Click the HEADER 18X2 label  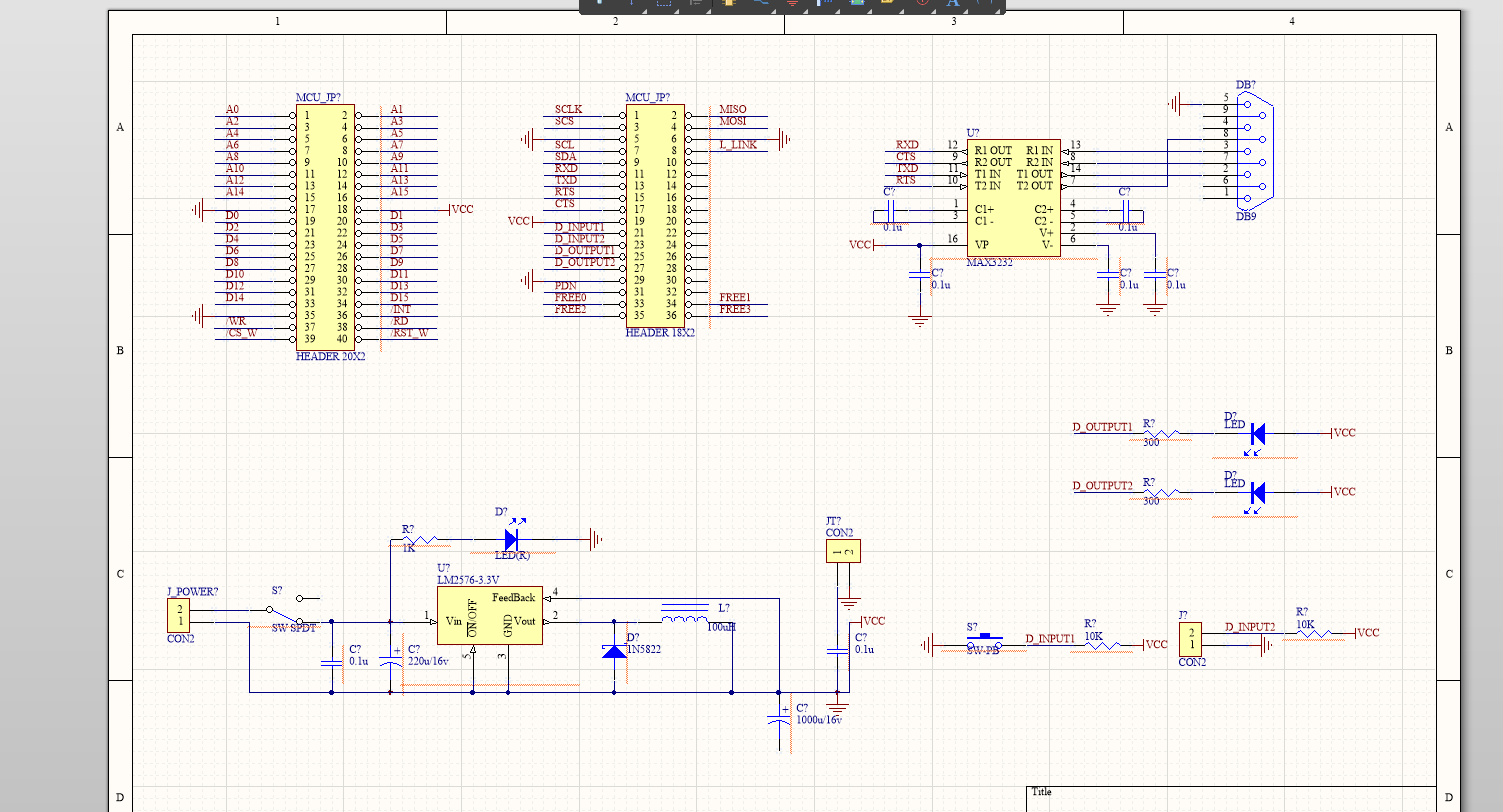pos(661,332)
